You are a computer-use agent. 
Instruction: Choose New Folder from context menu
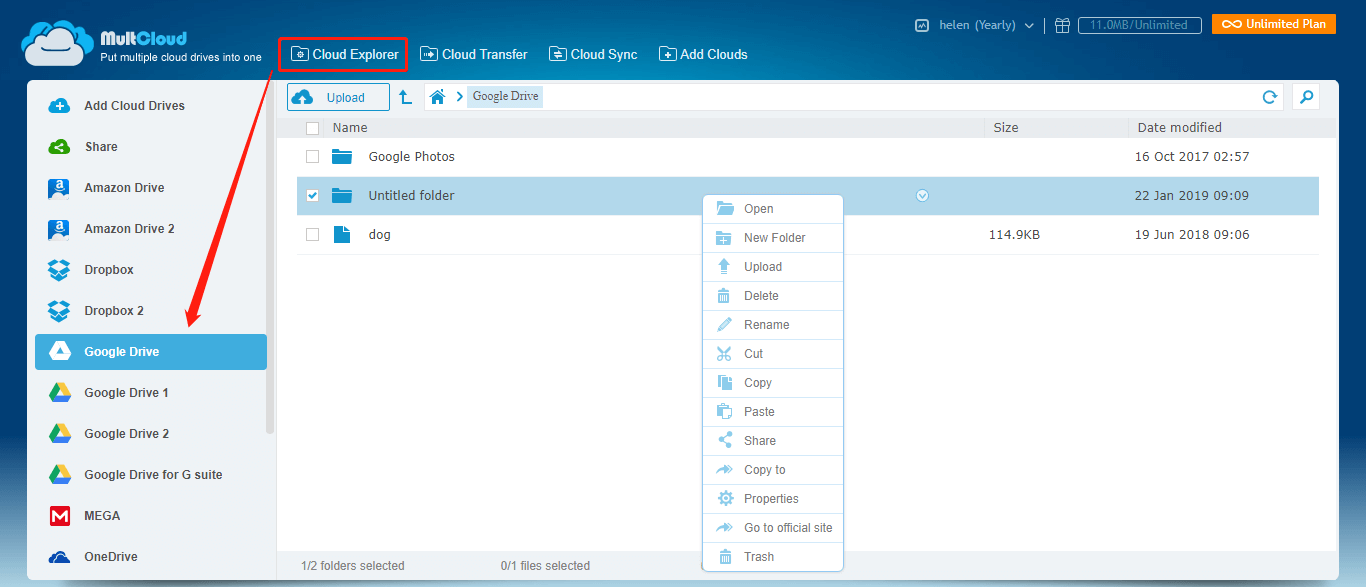pyautogui.click(x=773, y=238)
